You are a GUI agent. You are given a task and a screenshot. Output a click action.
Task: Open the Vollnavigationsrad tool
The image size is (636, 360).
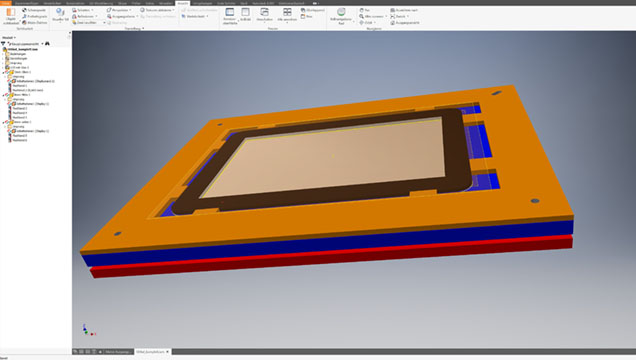click(x=341, y=12)
